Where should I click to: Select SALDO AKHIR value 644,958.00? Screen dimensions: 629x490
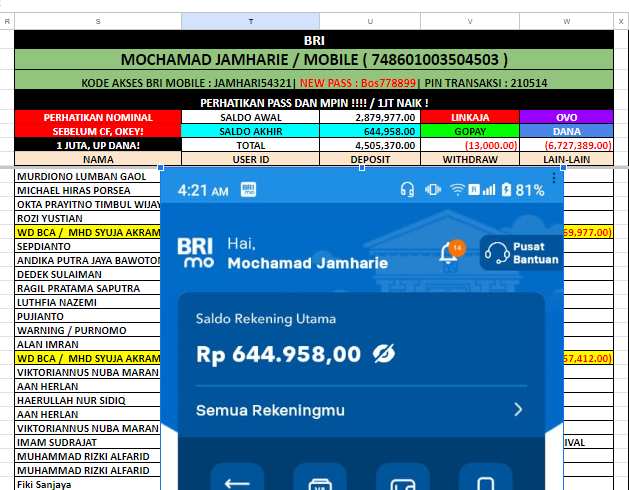pos(370,131)
